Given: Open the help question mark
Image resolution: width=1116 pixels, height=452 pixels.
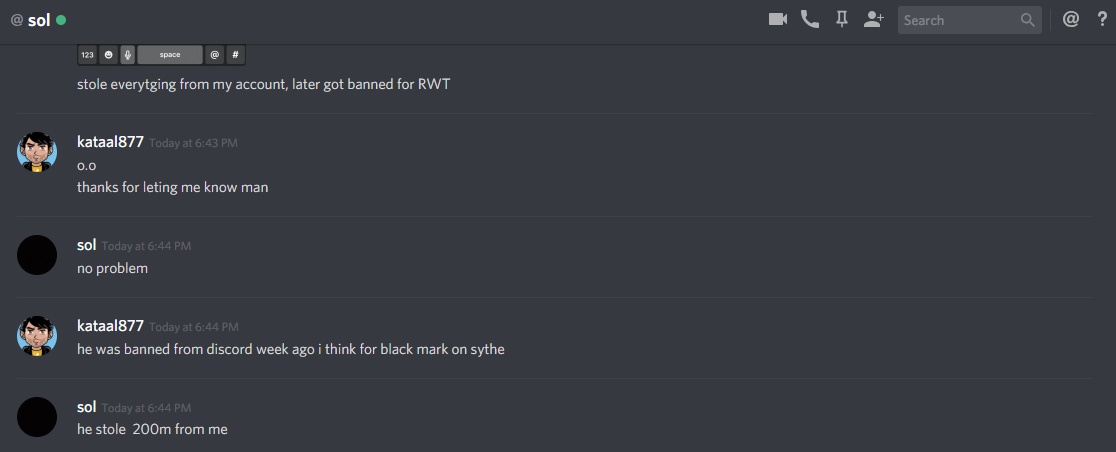Looking at the screenshot, I should click(x=1102, y=19).
